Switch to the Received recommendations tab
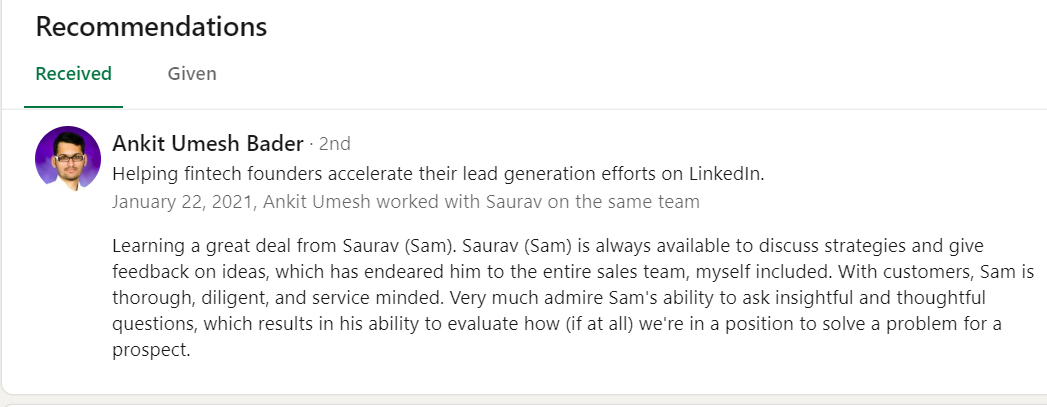 coord(73,74)
